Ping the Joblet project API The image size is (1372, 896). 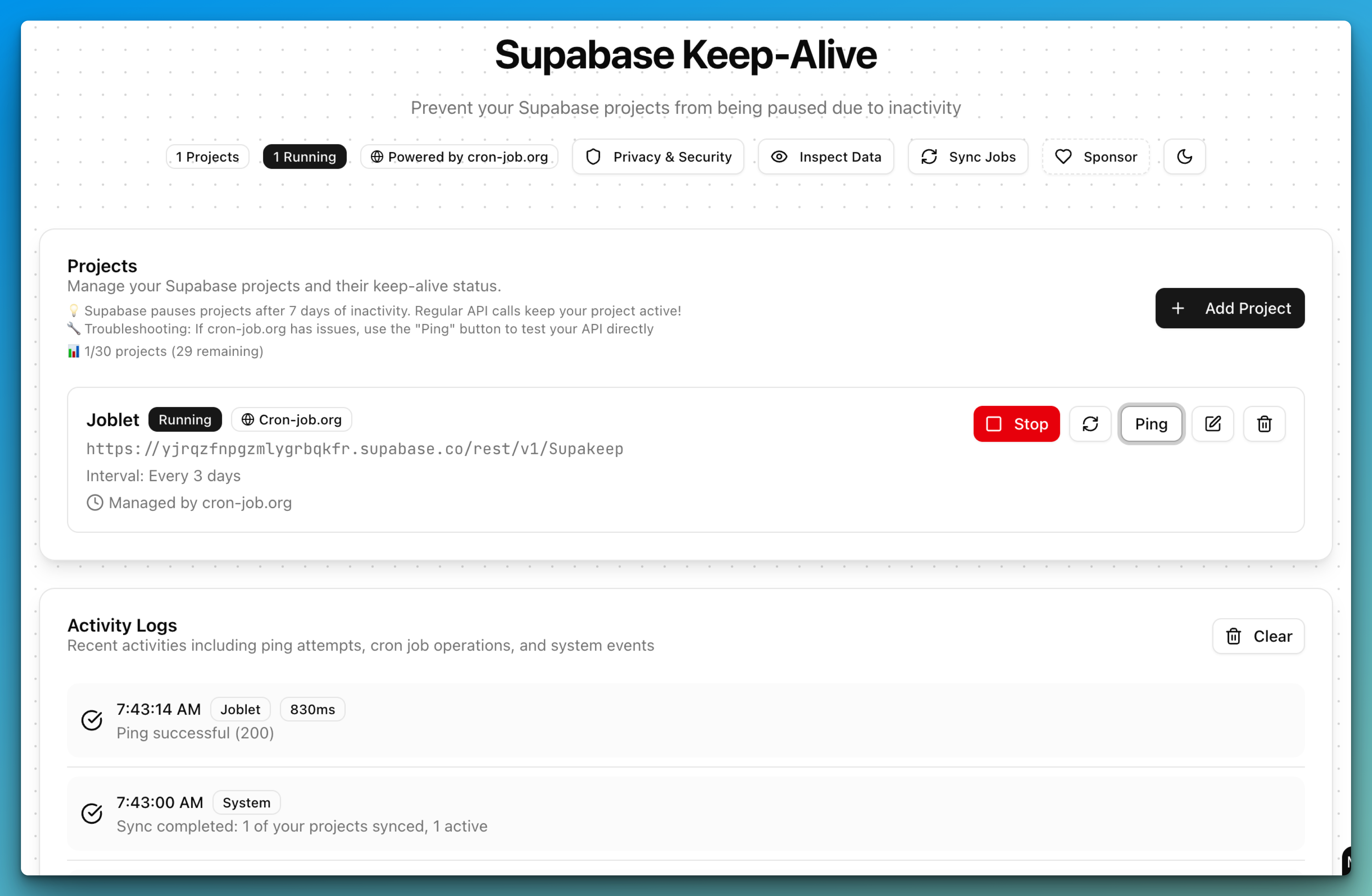pos(1151,424)
